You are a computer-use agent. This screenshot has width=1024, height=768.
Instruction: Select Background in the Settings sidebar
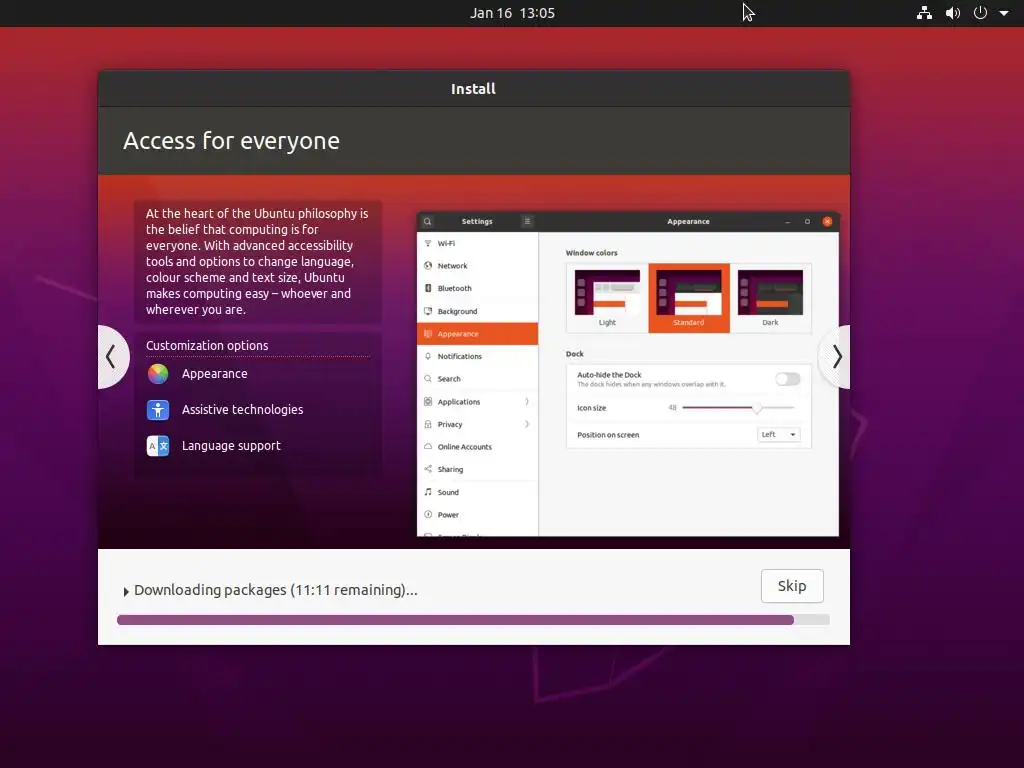coord(477,311)
